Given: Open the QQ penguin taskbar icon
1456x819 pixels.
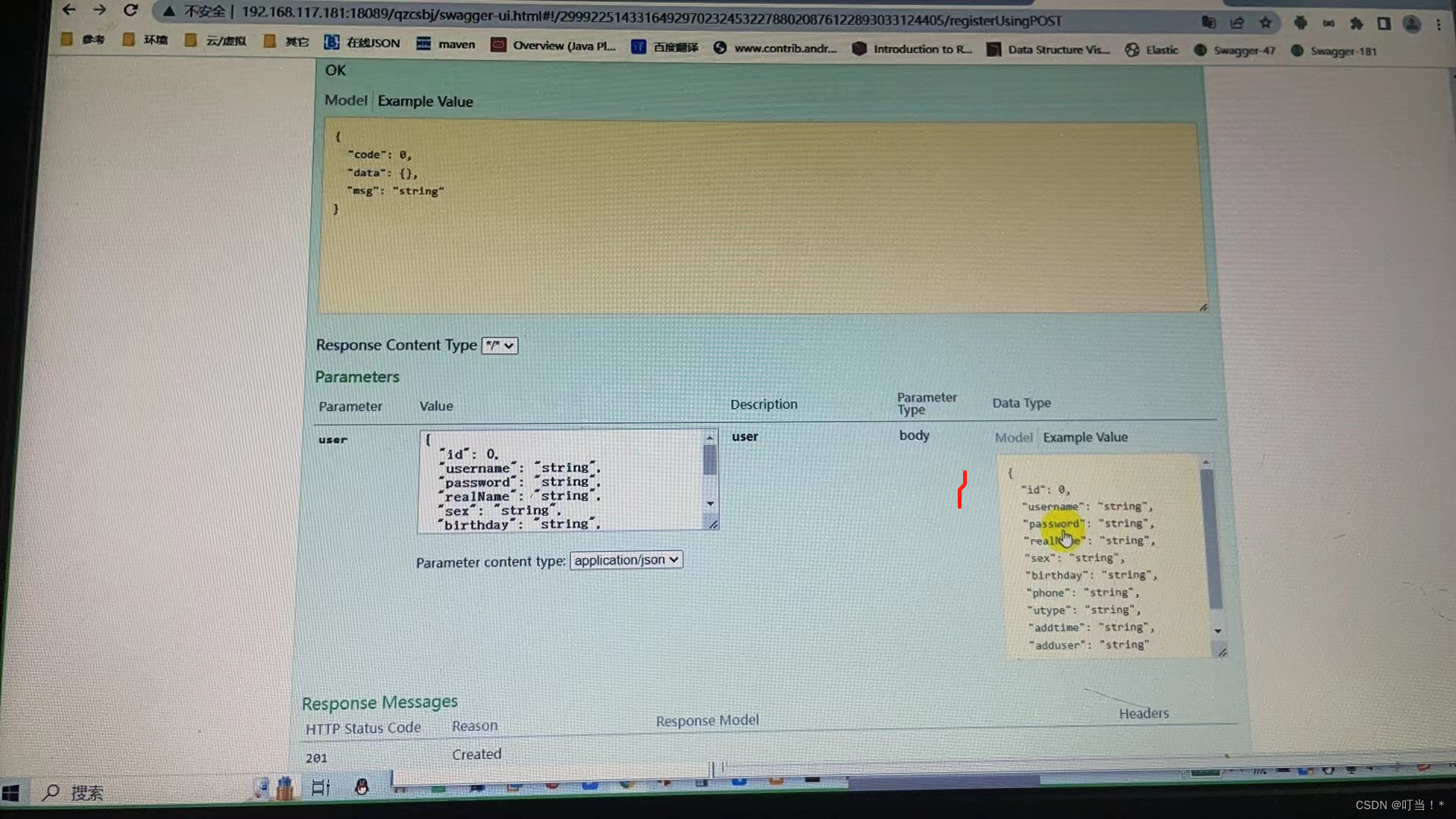Looking at the screenshot, I should click(x=362, y=787).
